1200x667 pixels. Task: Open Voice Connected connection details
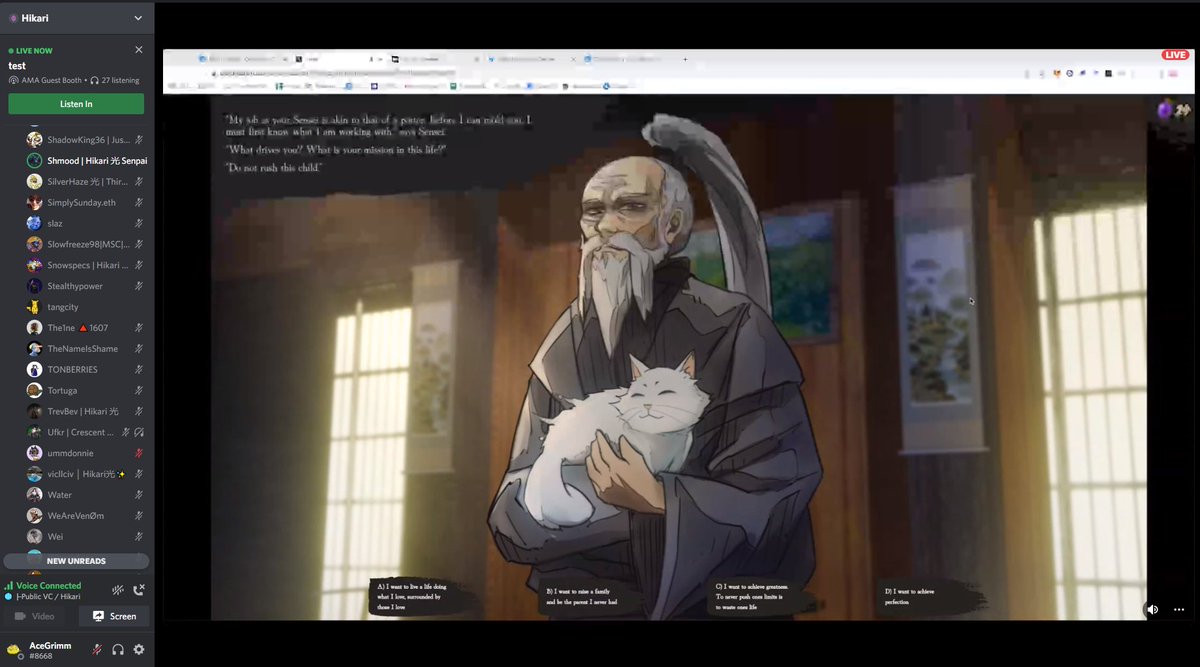click(48, 586)
